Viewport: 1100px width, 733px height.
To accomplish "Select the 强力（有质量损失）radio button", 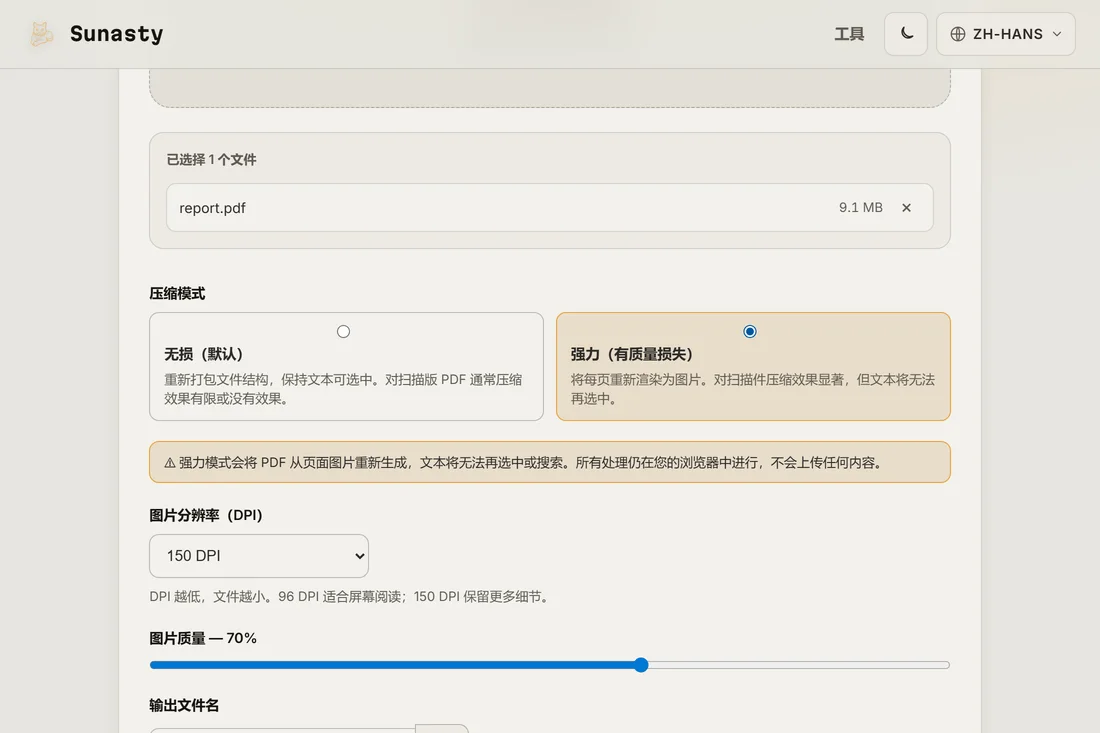I will click(x=750, y=332).
